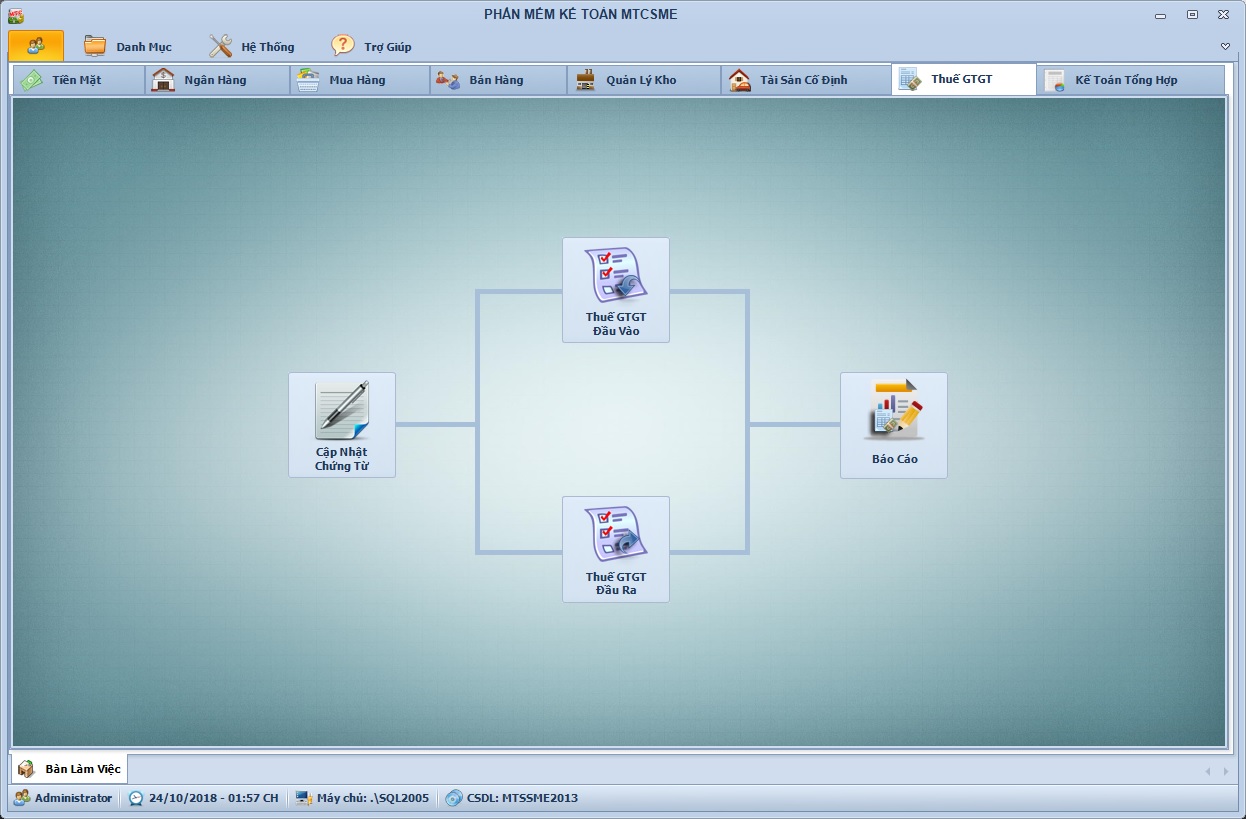1246x819 pixels.
Task: Switch to the Ngân Hàng tab
Action: click(215, 80)
